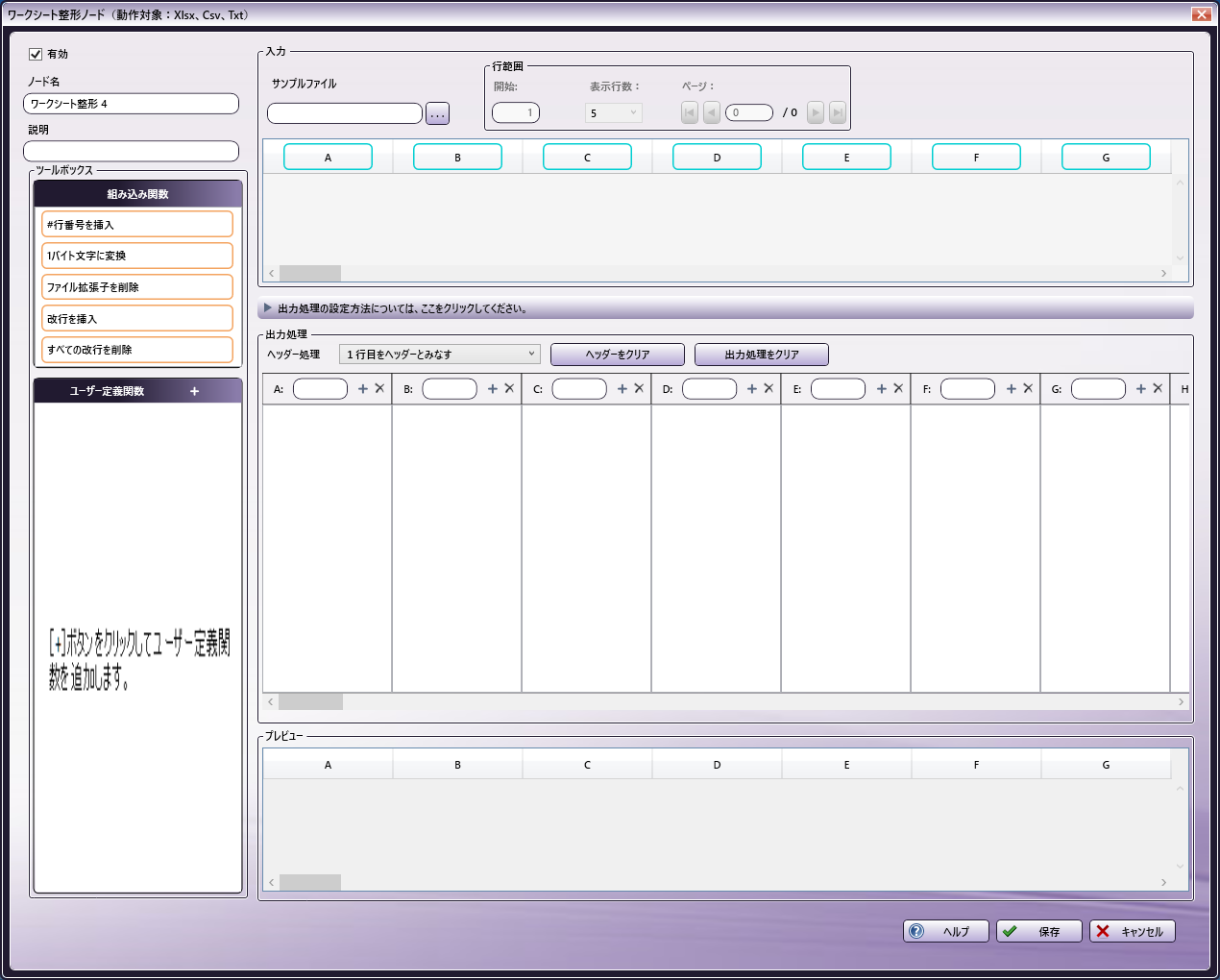Click the ノード名 text field

(x=131, y=104)
